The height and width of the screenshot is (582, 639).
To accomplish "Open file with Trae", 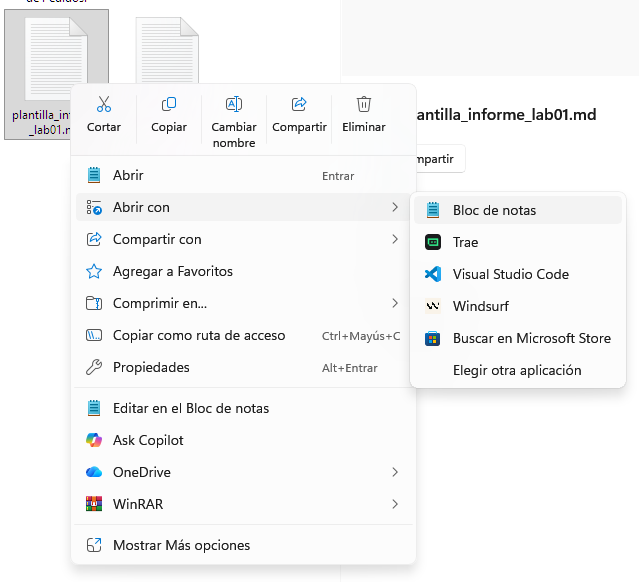I will tap(465, 242).
